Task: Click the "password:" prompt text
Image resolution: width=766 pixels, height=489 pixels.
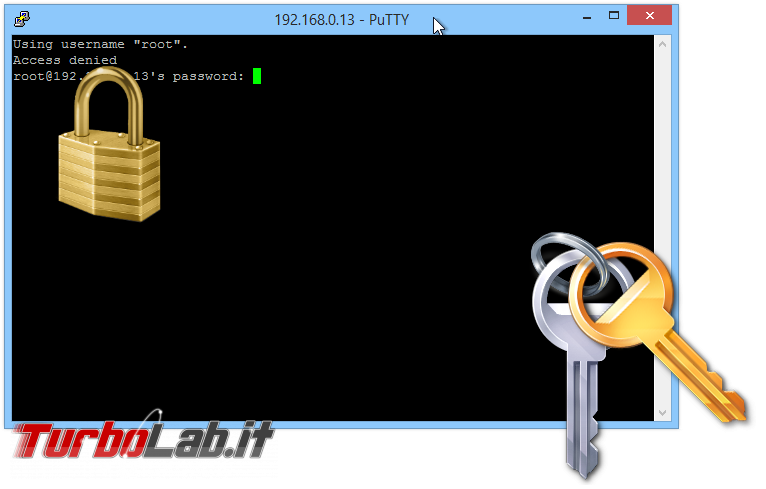Action: point(208,76)
